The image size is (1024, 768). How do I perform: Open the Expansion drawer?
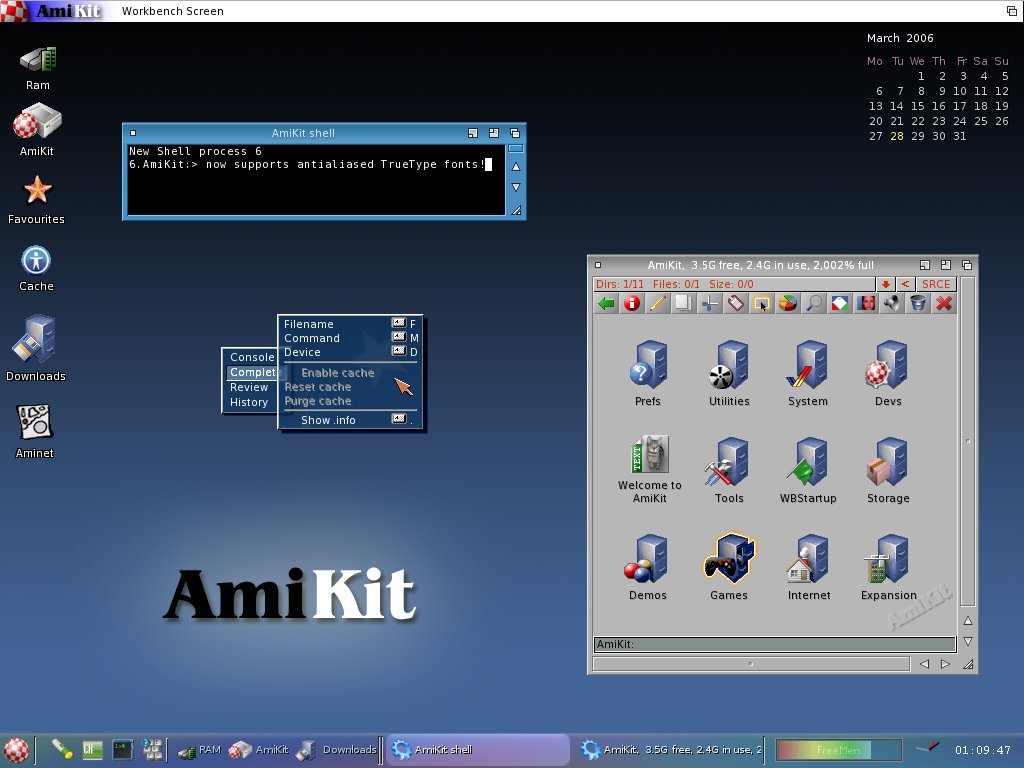pos(889,567)
